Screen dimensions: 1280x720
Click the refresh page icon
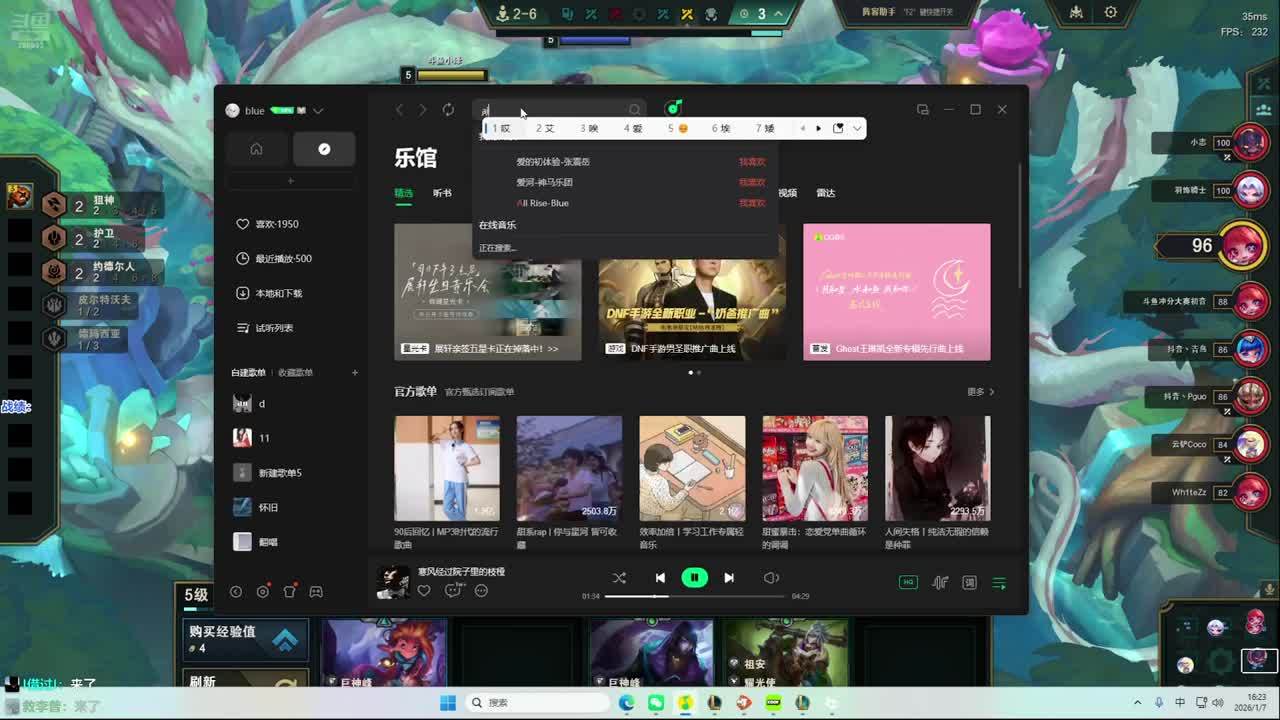448,110
